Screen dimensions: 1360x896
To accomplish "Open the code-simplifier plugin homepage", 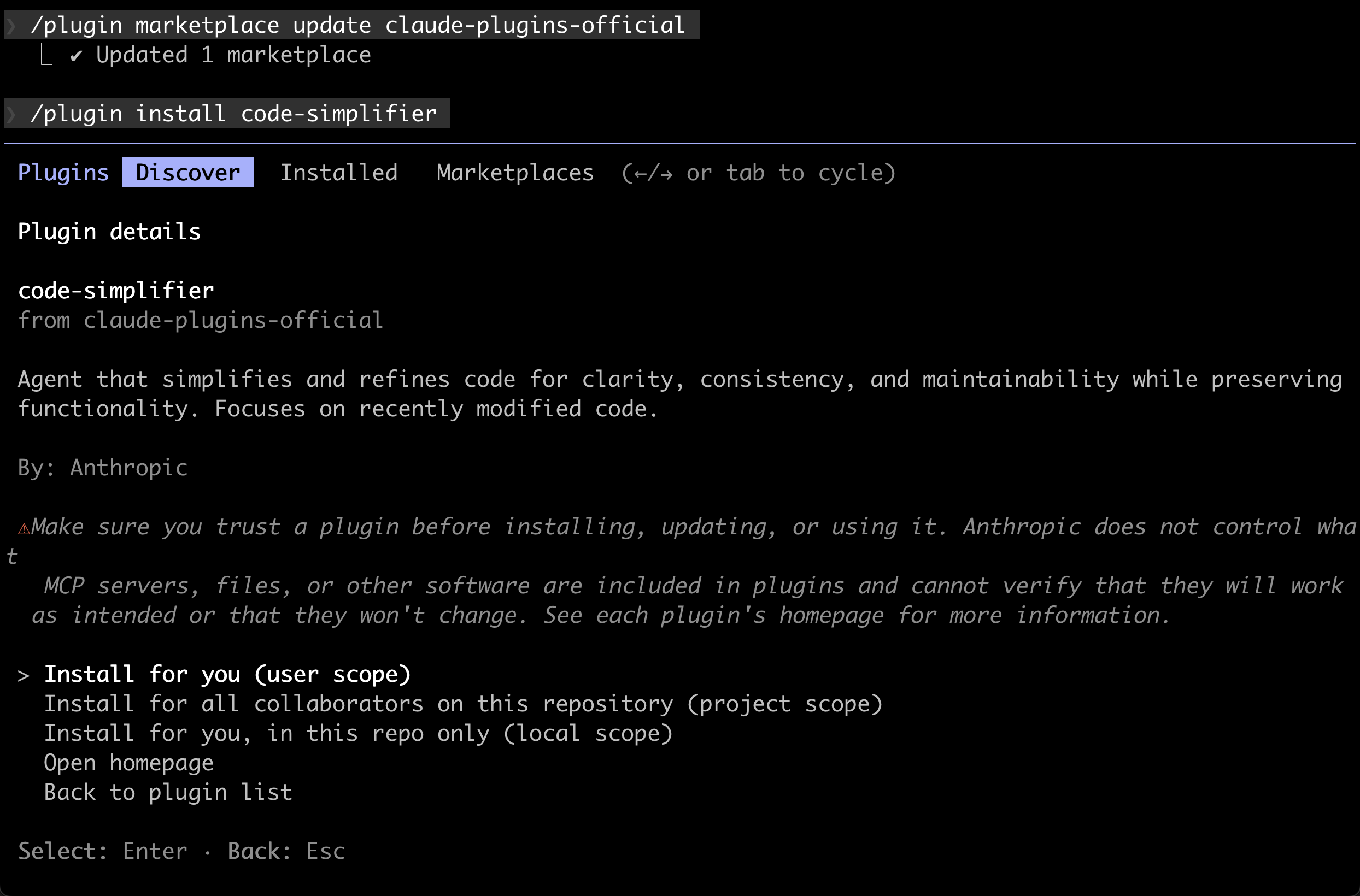I will 128,762.
